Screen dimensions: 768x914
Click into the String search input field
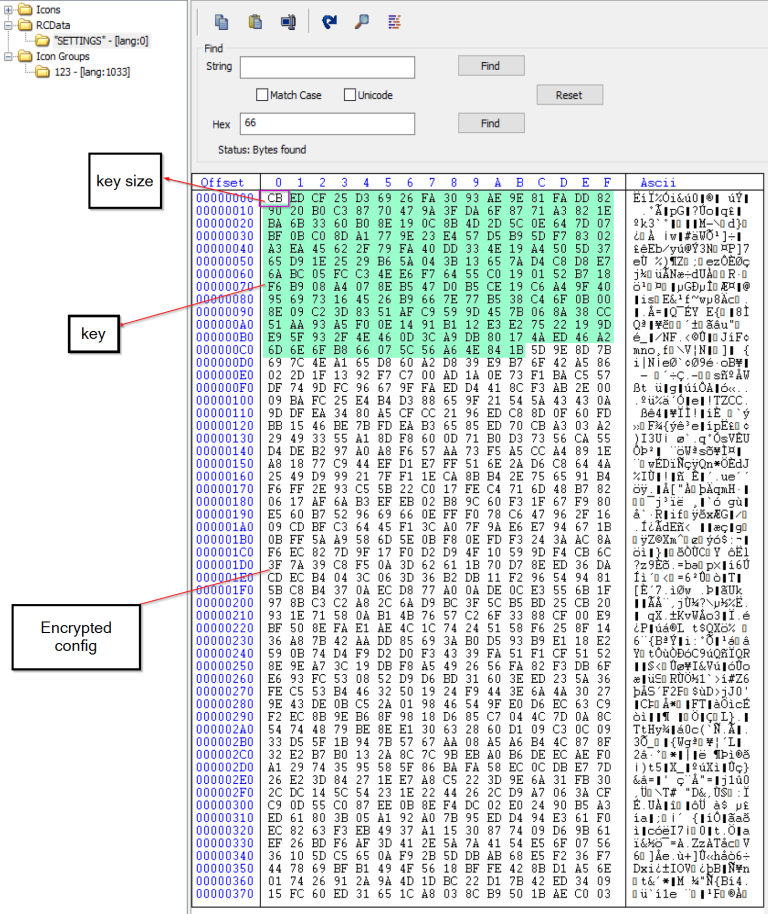pos(327,67)
